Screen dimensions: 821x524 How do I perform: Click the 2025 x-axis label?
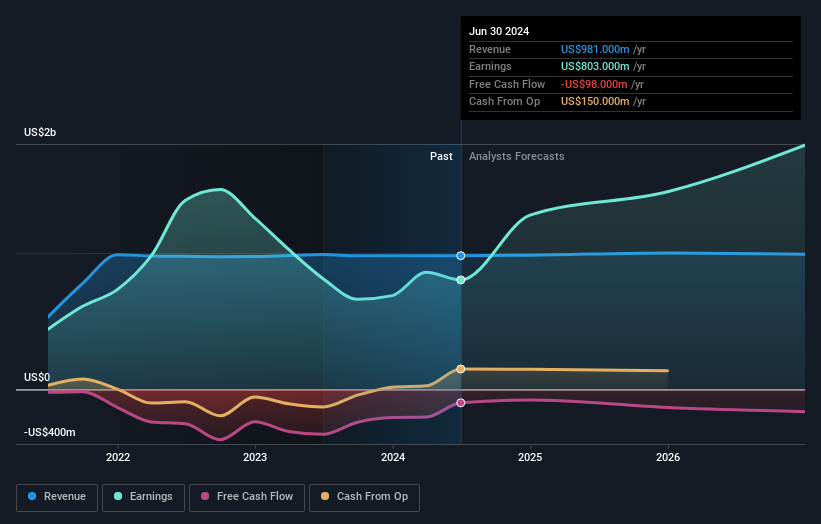tap(530, 457)
